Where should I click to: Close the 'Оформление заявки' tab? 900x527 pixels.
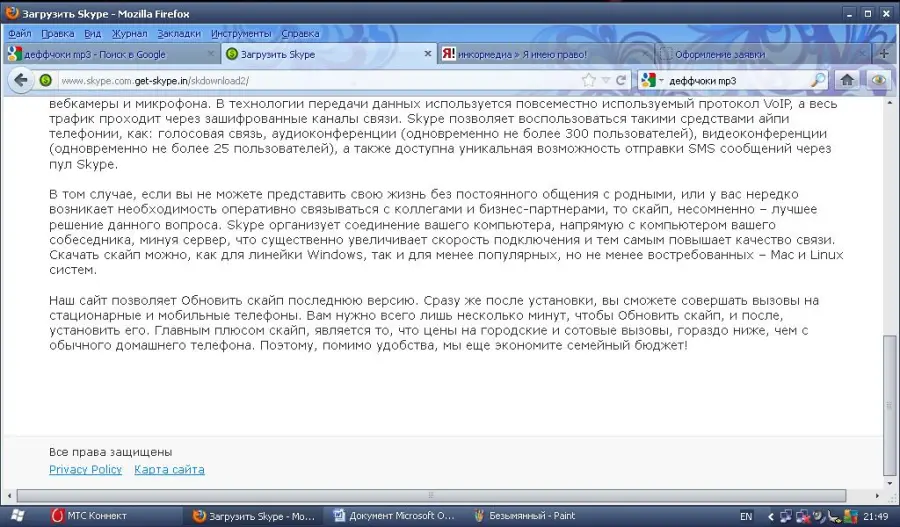pyautogui.click(x=862, y=53)
